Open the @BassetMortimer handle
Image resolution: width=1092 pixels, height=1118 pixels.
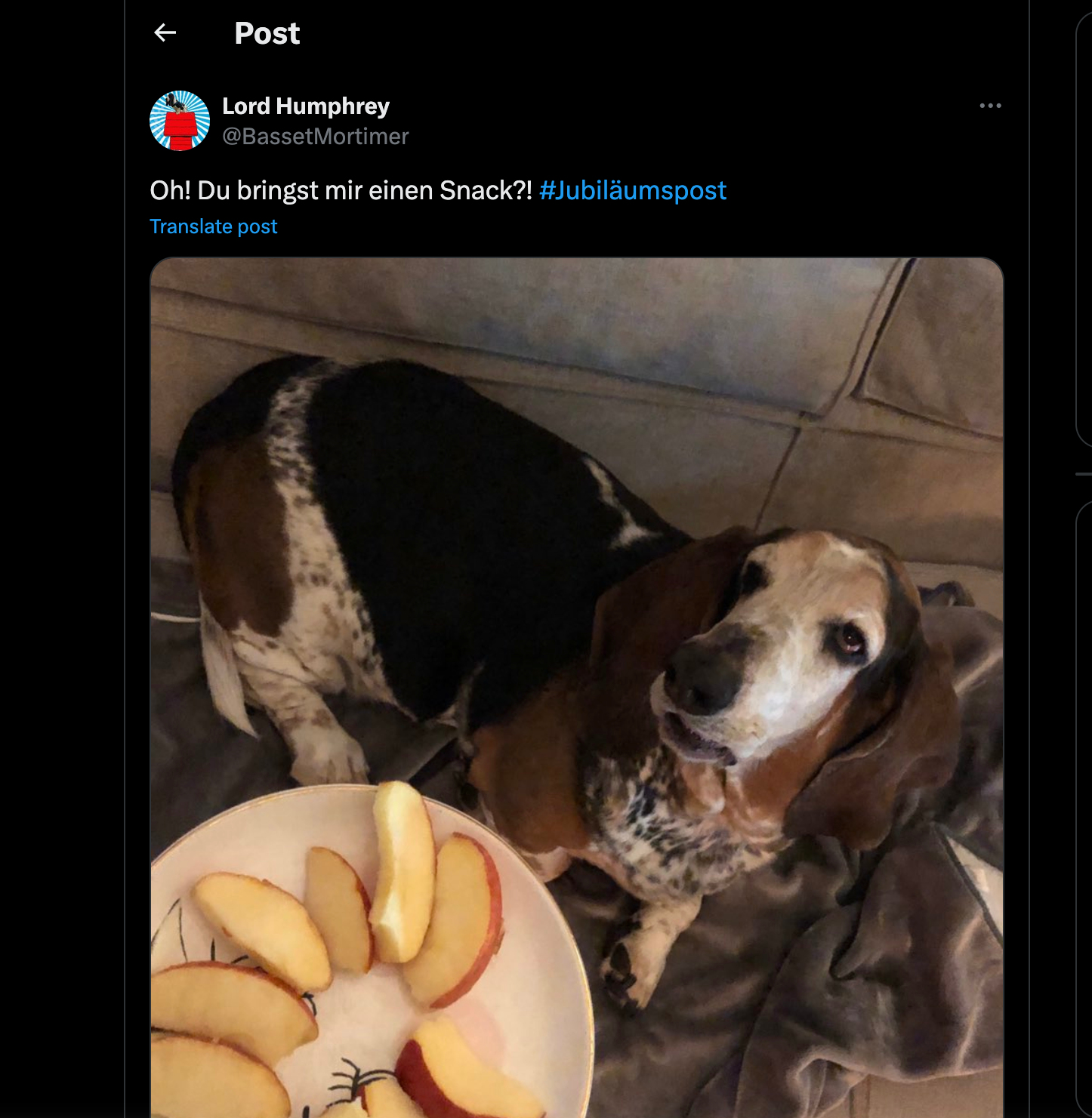point(315,137)
